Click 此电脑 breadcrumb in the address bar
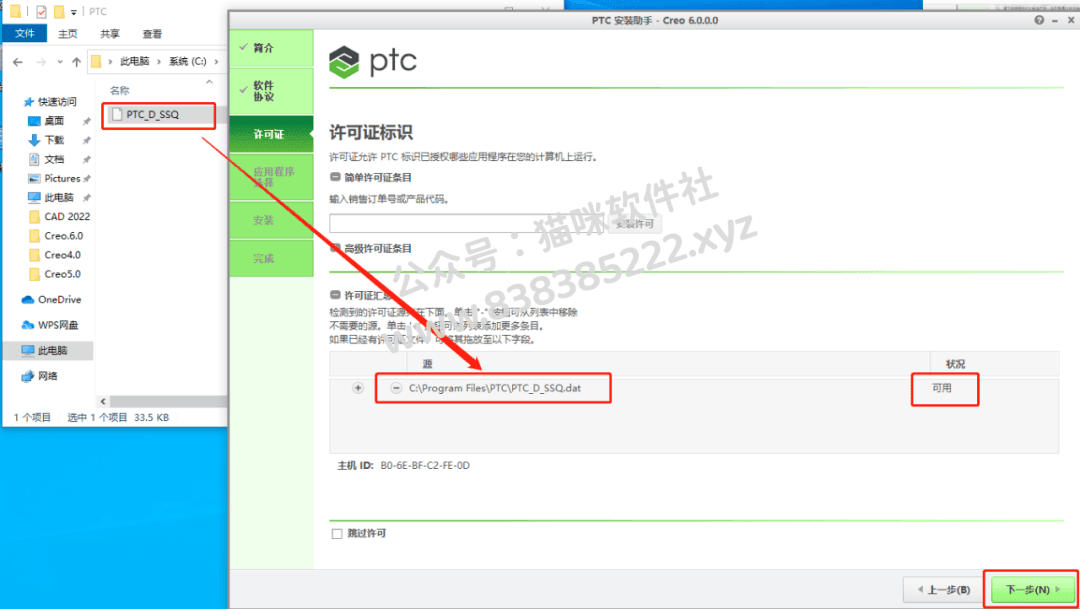 click(x=134, y=61)
